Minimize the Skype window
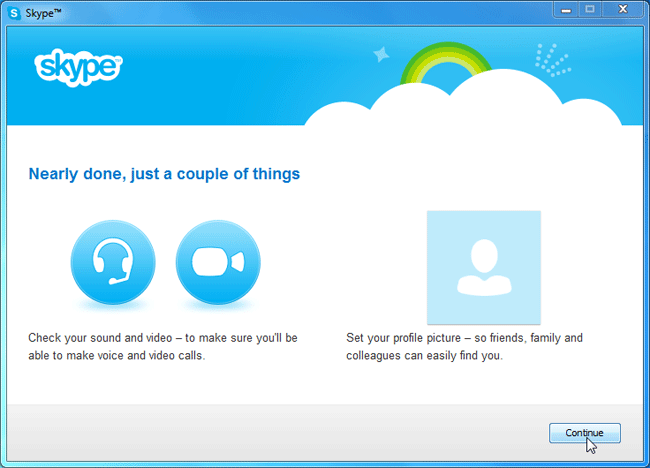 (566, 10)
